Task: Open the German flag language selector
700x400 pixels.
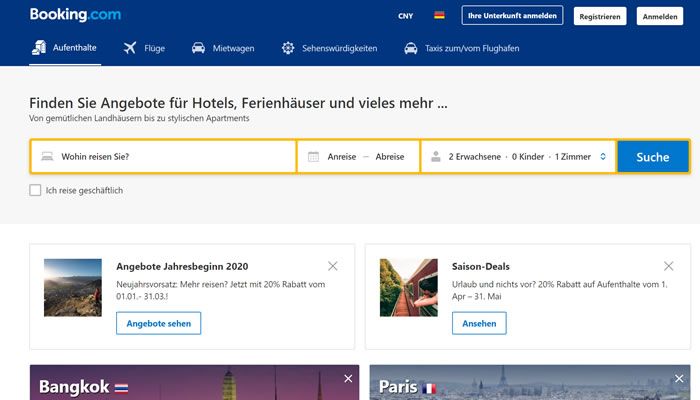Action: pyautogui.click(x=438, y=16)
